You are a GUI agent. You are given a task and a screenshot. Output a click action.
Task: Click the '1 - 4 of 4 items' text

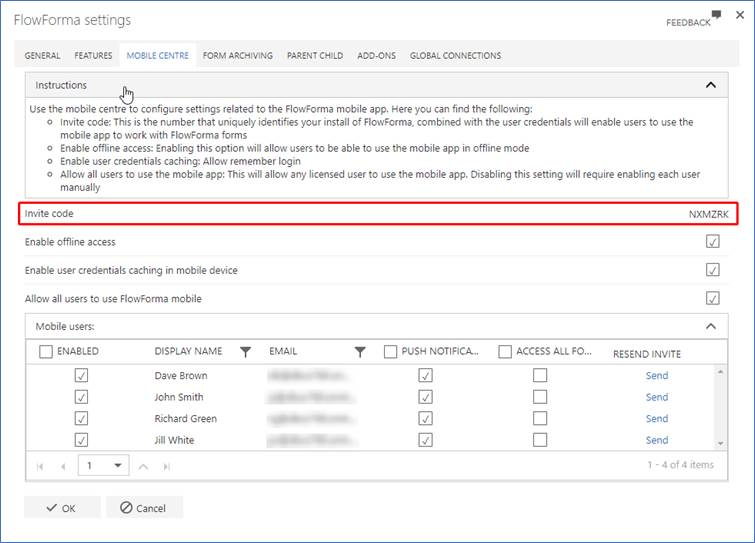click(x=680, y=465)
